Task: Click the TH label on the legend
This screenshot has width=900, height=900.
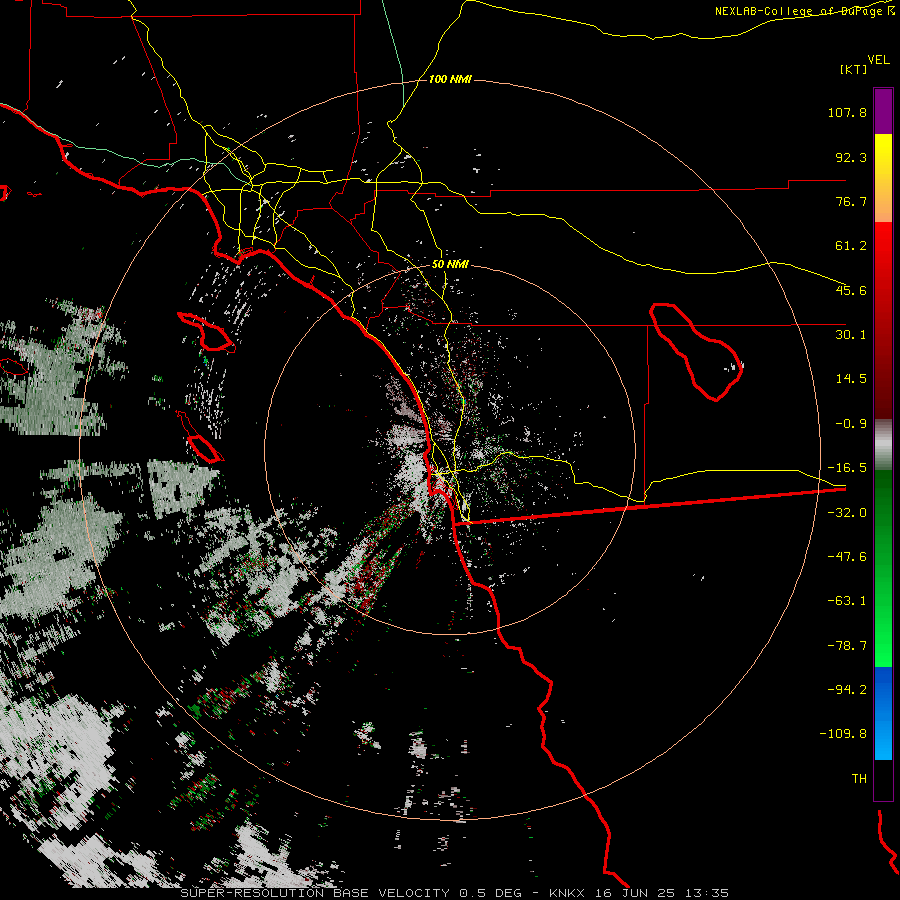Action: [859, 779]
